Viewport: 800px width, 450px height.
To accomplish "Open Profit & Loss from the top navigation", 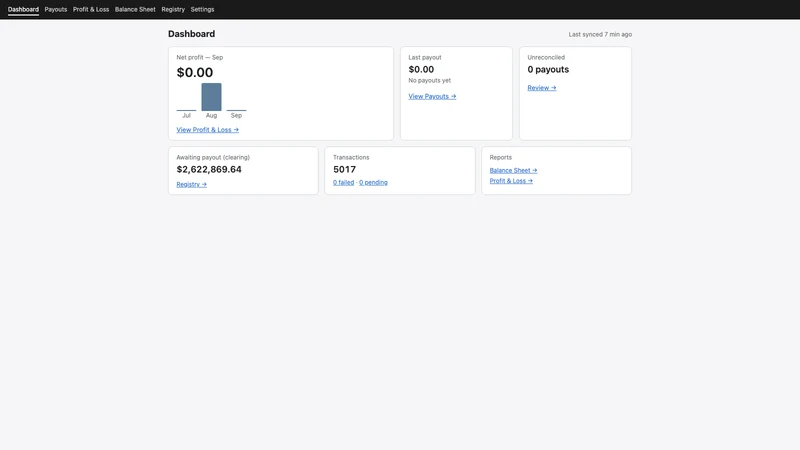I will [x=91, y=9].
